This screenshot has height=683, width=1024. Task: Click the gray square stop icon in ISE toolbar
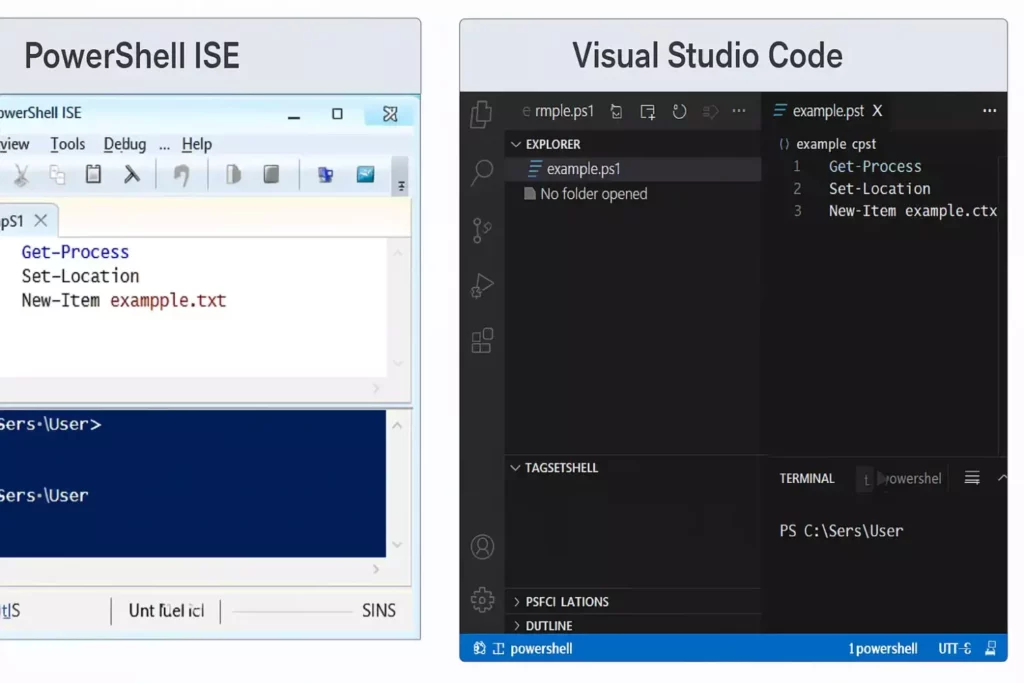[x=271, y=174]
